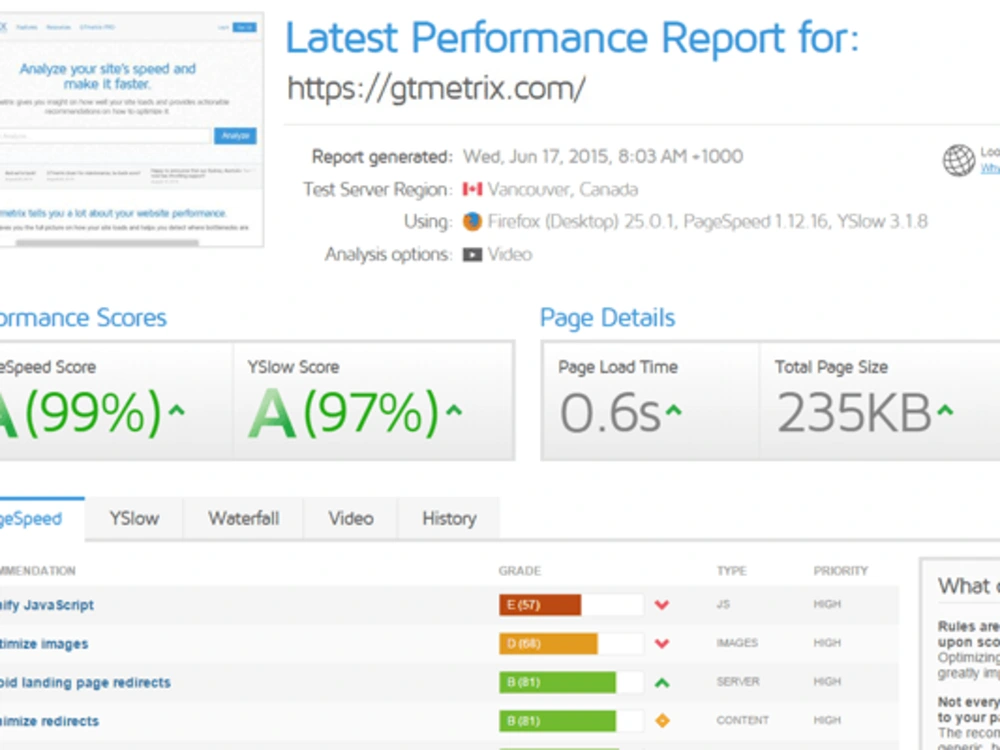Image resolution: width=1000 pixels, height=750 pixels.
Task: Click green up arrow for landing page redirects
Action: click(x=662, y=682)
